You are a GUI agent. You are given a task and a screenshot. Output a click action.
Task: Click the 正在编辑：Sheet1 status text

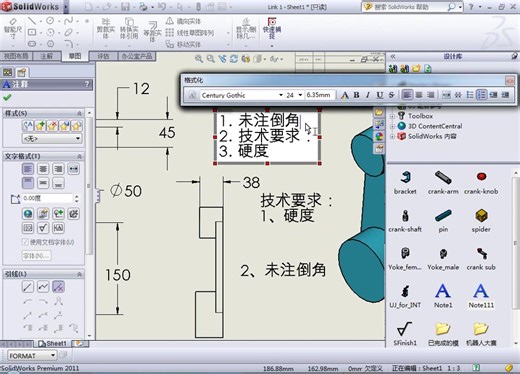(417, 368)
